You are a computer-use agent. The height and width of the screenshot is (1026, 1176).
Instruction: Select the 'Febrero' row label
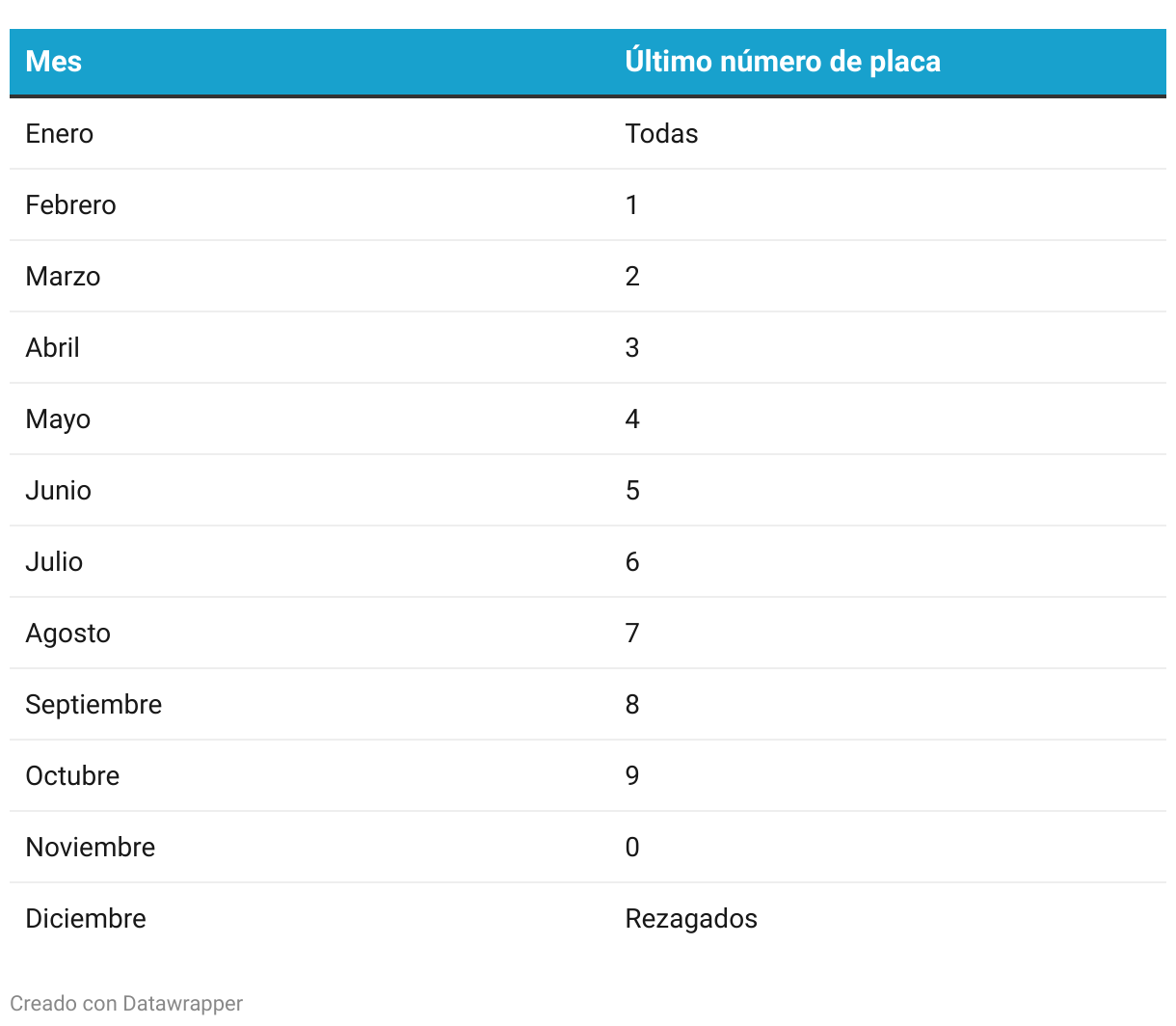(x=70, y=204)
